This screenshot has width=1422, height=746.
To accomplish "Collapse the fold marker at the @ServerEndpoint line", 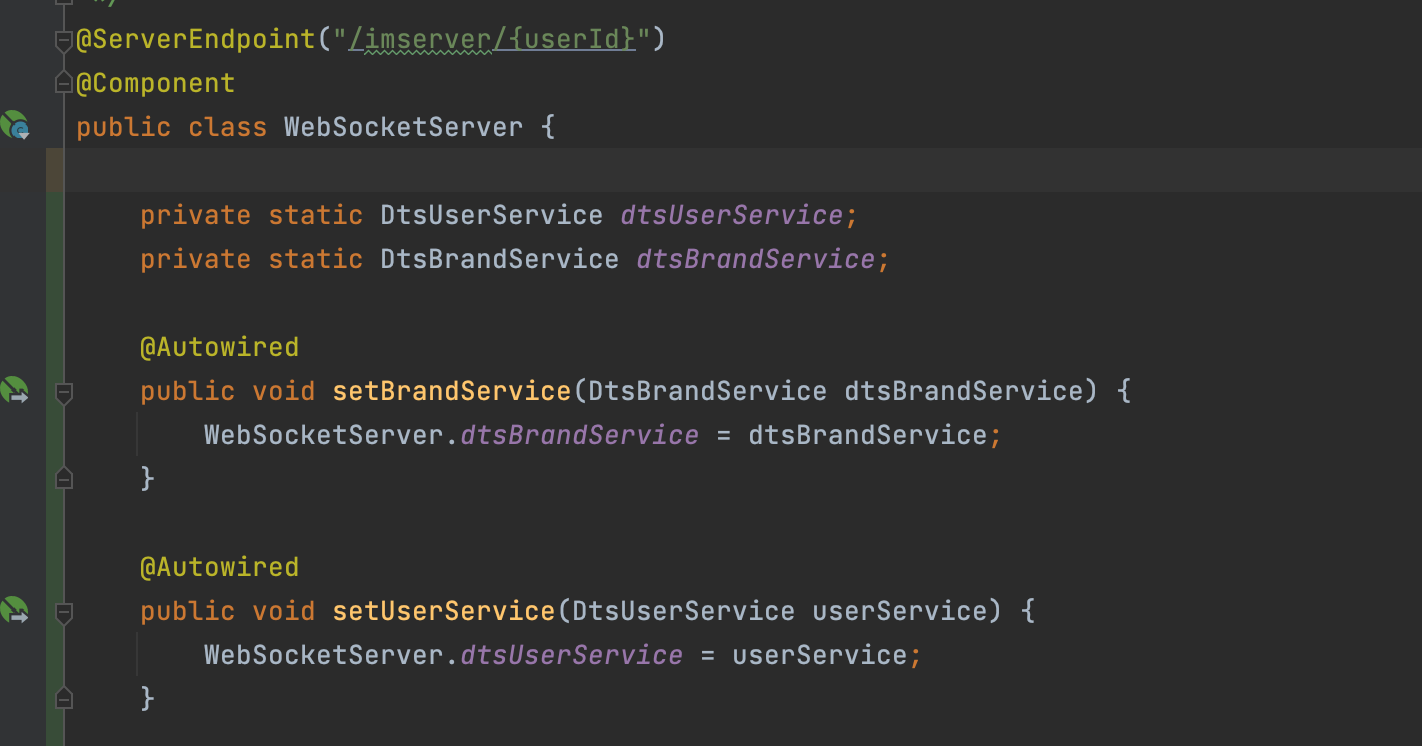I will pos(64,40).
